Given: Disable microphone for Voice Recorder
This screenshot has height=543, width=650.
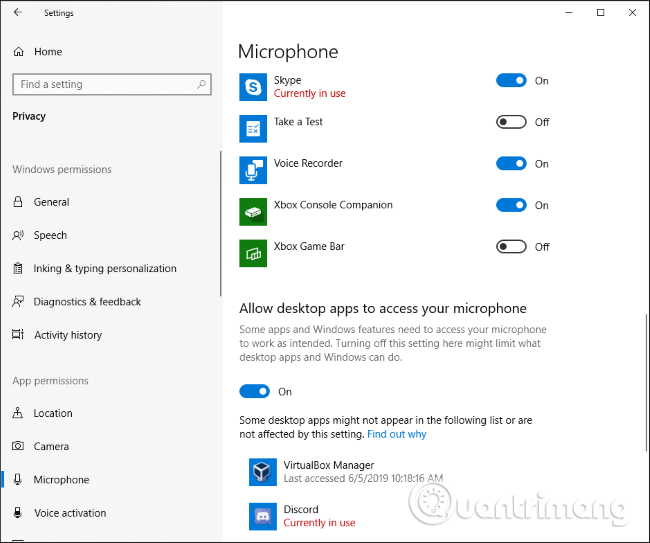Looking at the screenshot, I should (511, 163).
